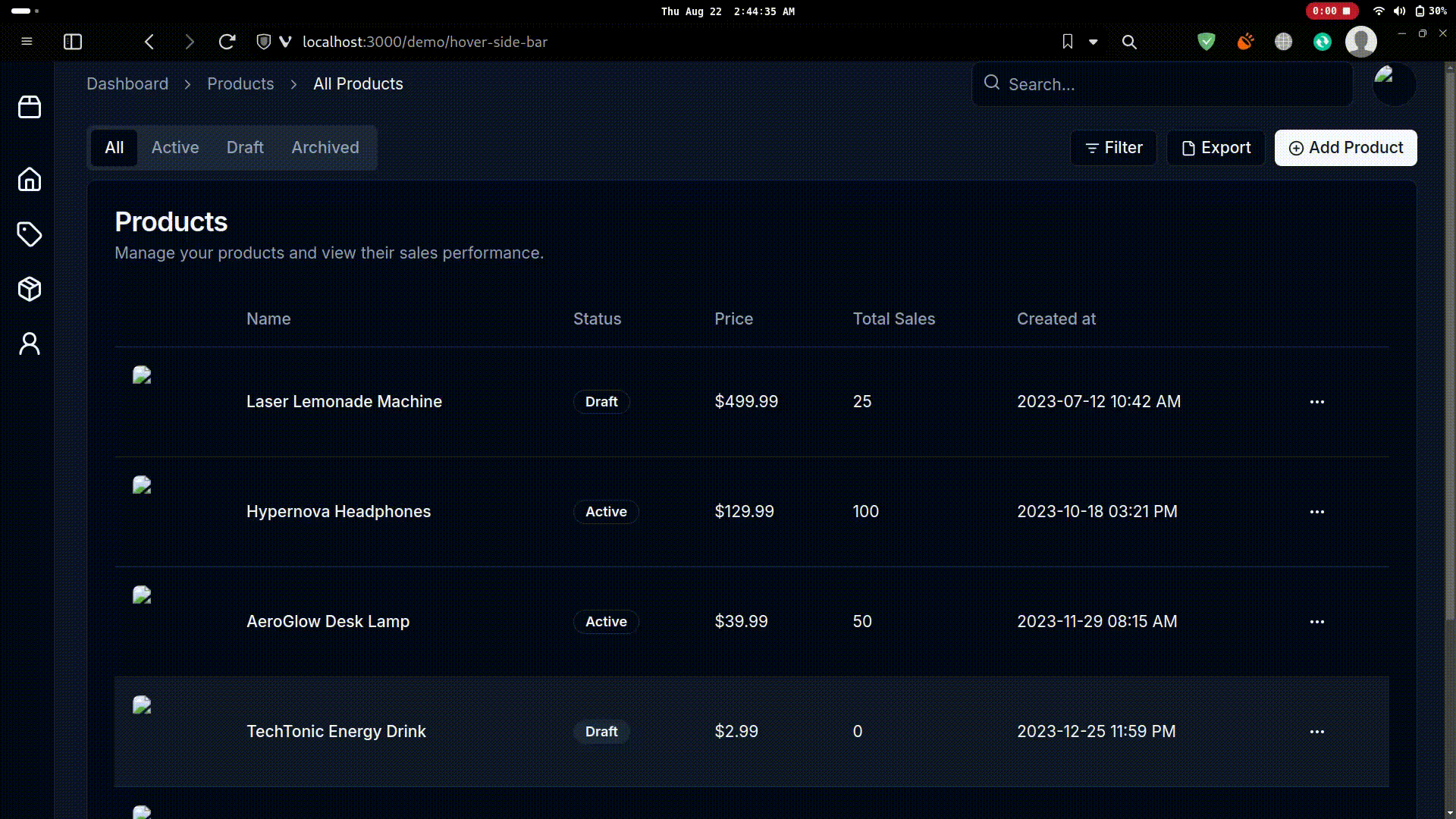The height and width of the screenshot is (819, 1456).
Task: Go to home icon in sidebar
Action: [x=30, y=180]
